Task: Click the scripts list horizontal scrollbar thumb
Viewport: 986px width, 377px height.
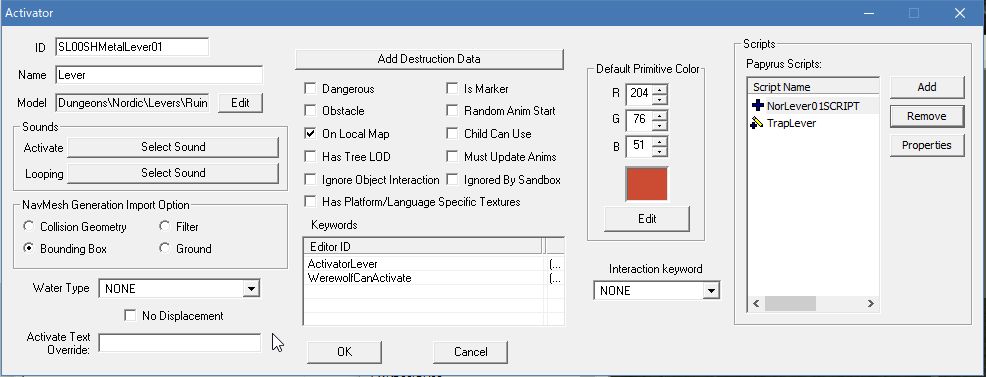Action: click(790, 303)
